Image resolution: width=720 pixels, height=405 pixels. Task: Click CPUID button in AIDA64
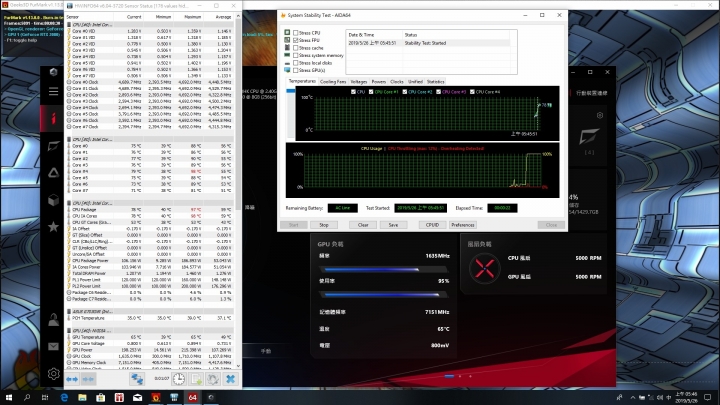pyautogui.click(x=432, y=225)
